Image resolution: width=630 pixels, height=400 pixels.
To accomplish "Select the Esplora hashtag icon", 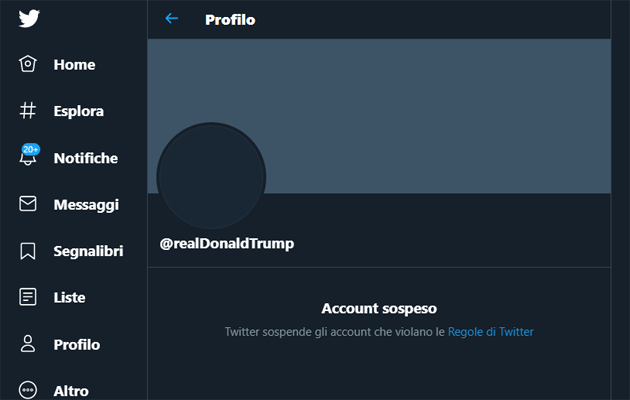I will (x=28, y=111).
